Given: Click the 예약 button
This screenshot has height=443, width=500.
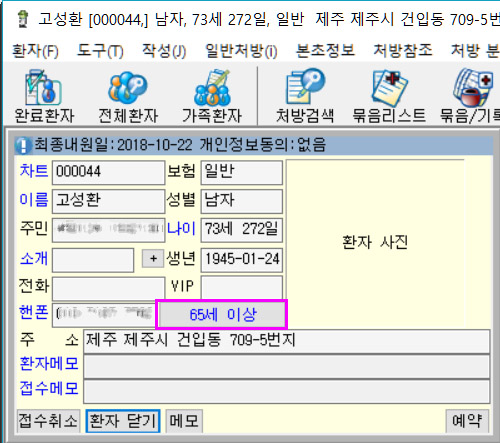Looking at the screenshot, I should click(467, 421).
